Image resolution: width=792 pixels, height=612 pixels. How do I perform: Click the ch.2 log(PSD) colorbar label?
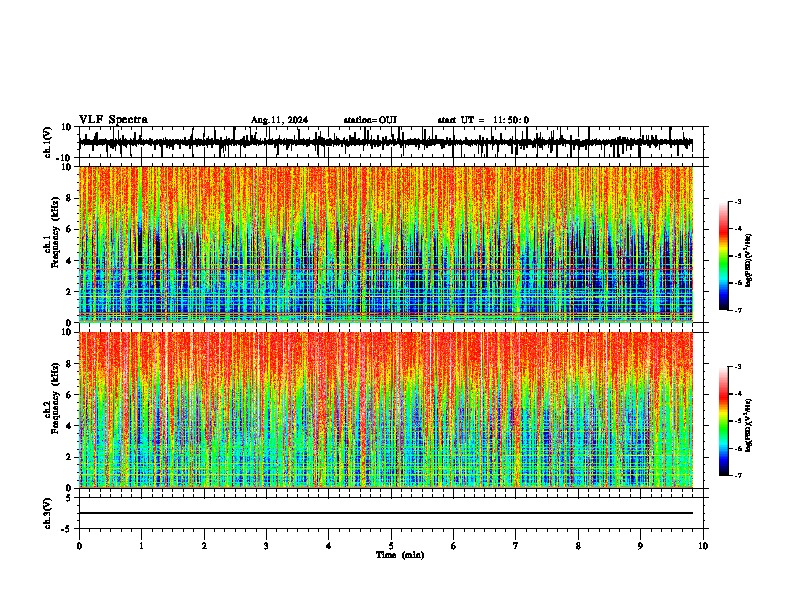point(748,426)
